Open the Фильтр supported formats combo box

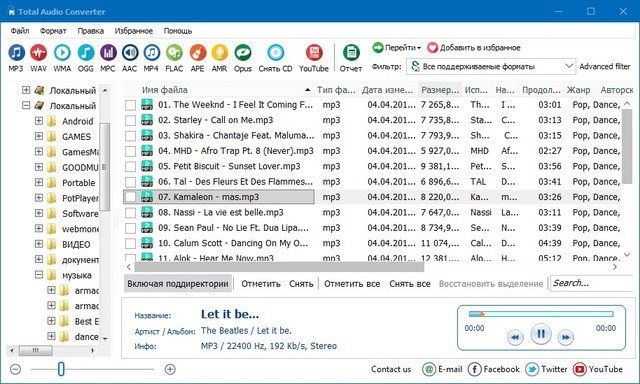[x=491, y=67]
